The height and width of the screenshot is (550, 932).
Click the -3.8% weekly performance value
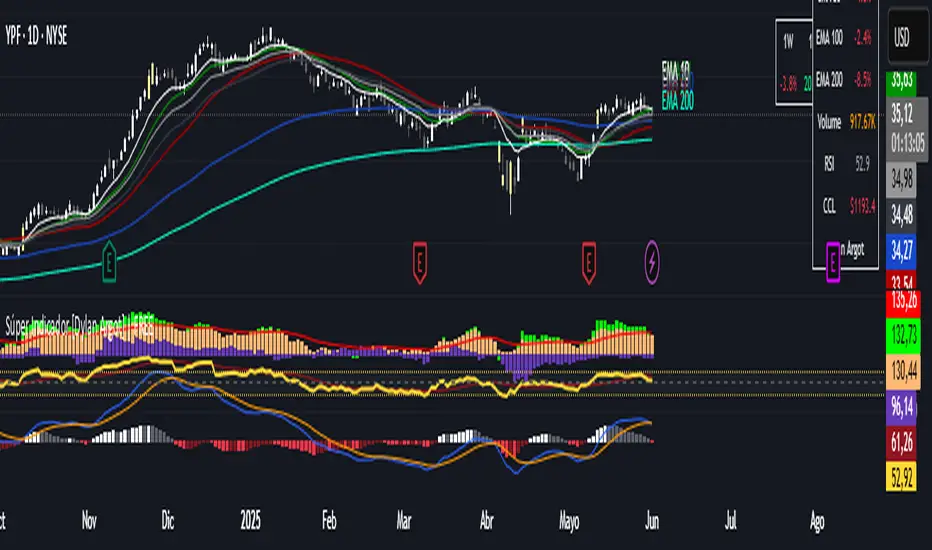[x=789, y=84]
